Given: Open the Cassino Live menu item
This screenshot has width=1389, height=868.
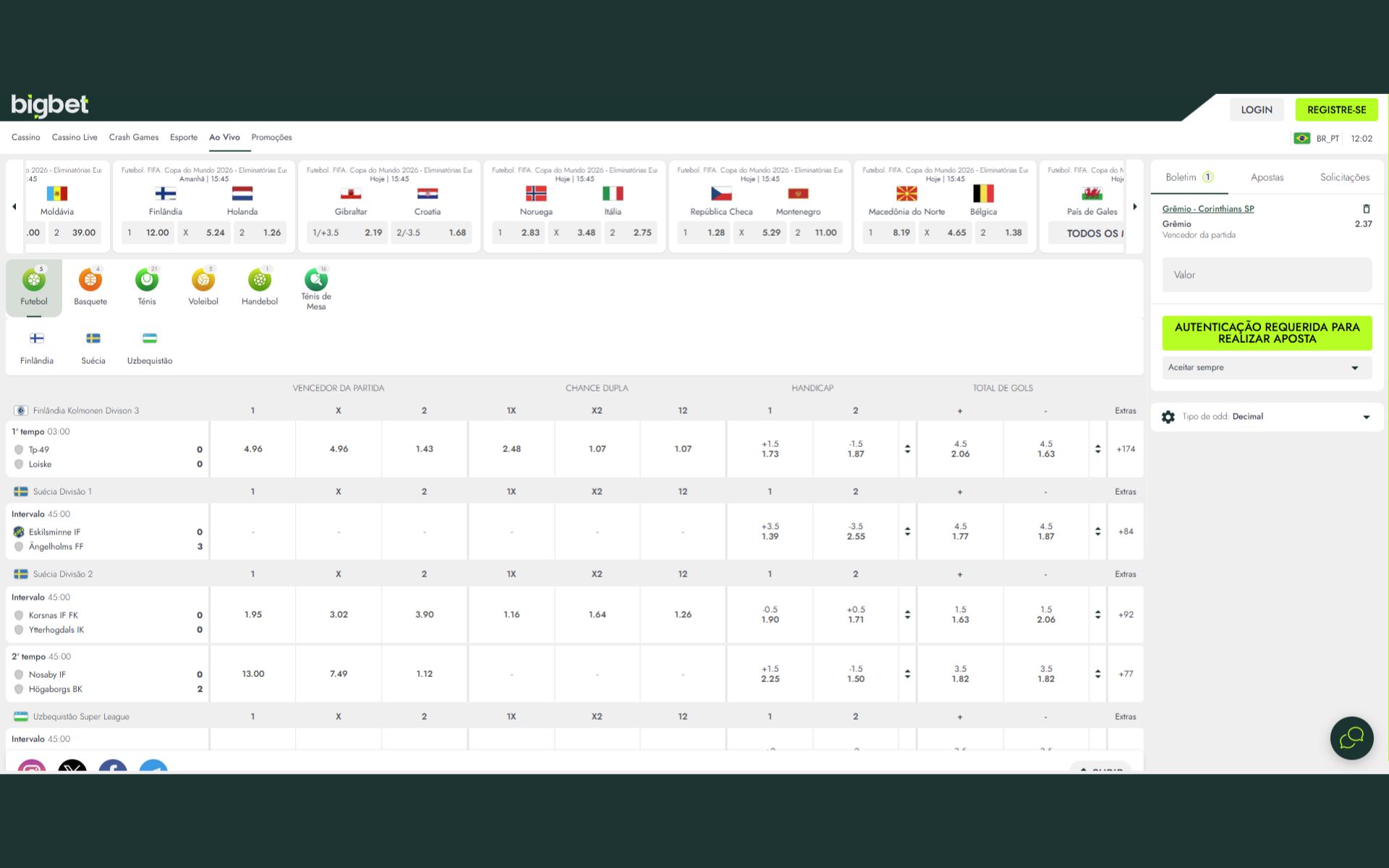Looking at the screenshot, I should click(75, 137).
